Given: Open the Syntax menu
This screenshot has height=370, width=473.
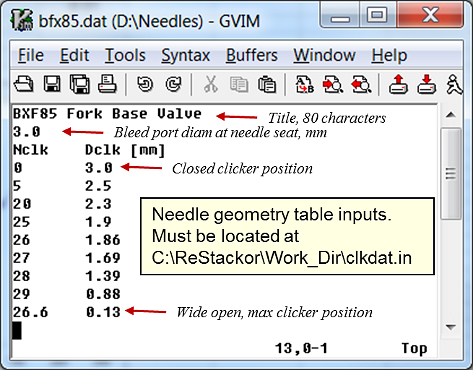Looking at the screenshot, I should click(x=186, y=55).
